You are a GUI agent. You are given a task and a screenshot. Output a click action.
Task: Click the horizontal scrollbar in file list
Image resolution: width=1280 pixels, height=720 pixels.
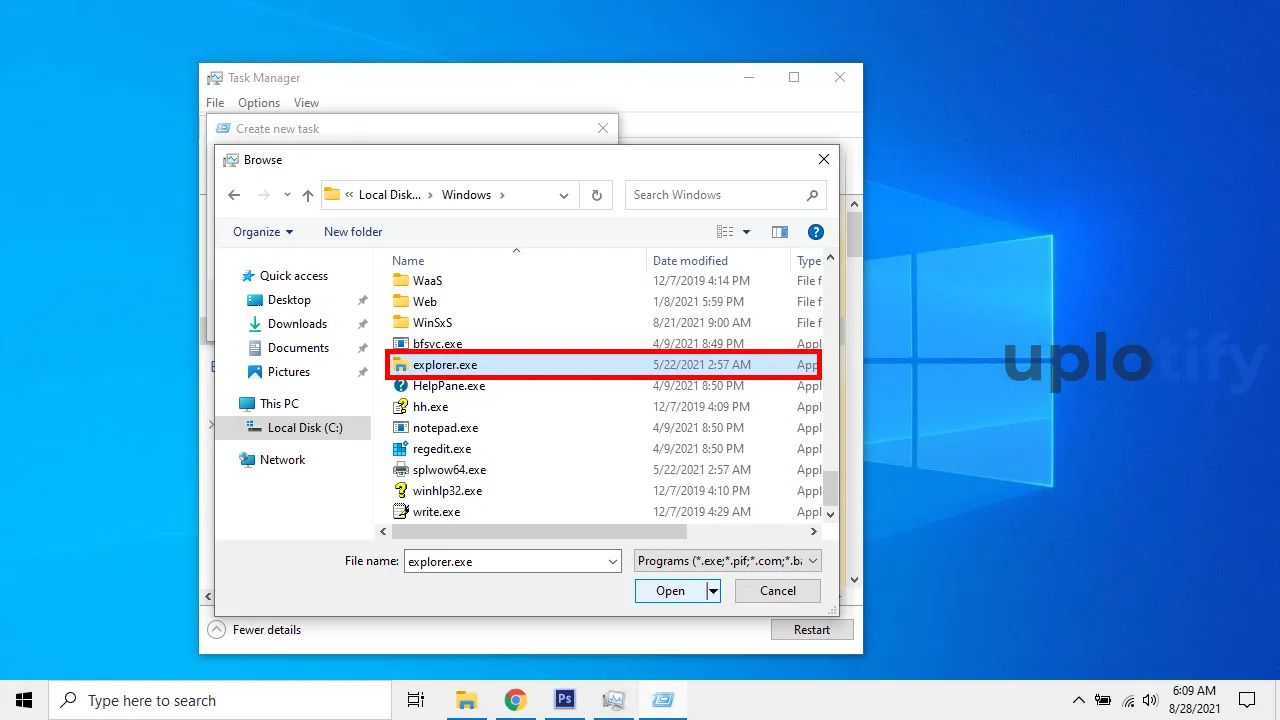[x=538, y=532]
